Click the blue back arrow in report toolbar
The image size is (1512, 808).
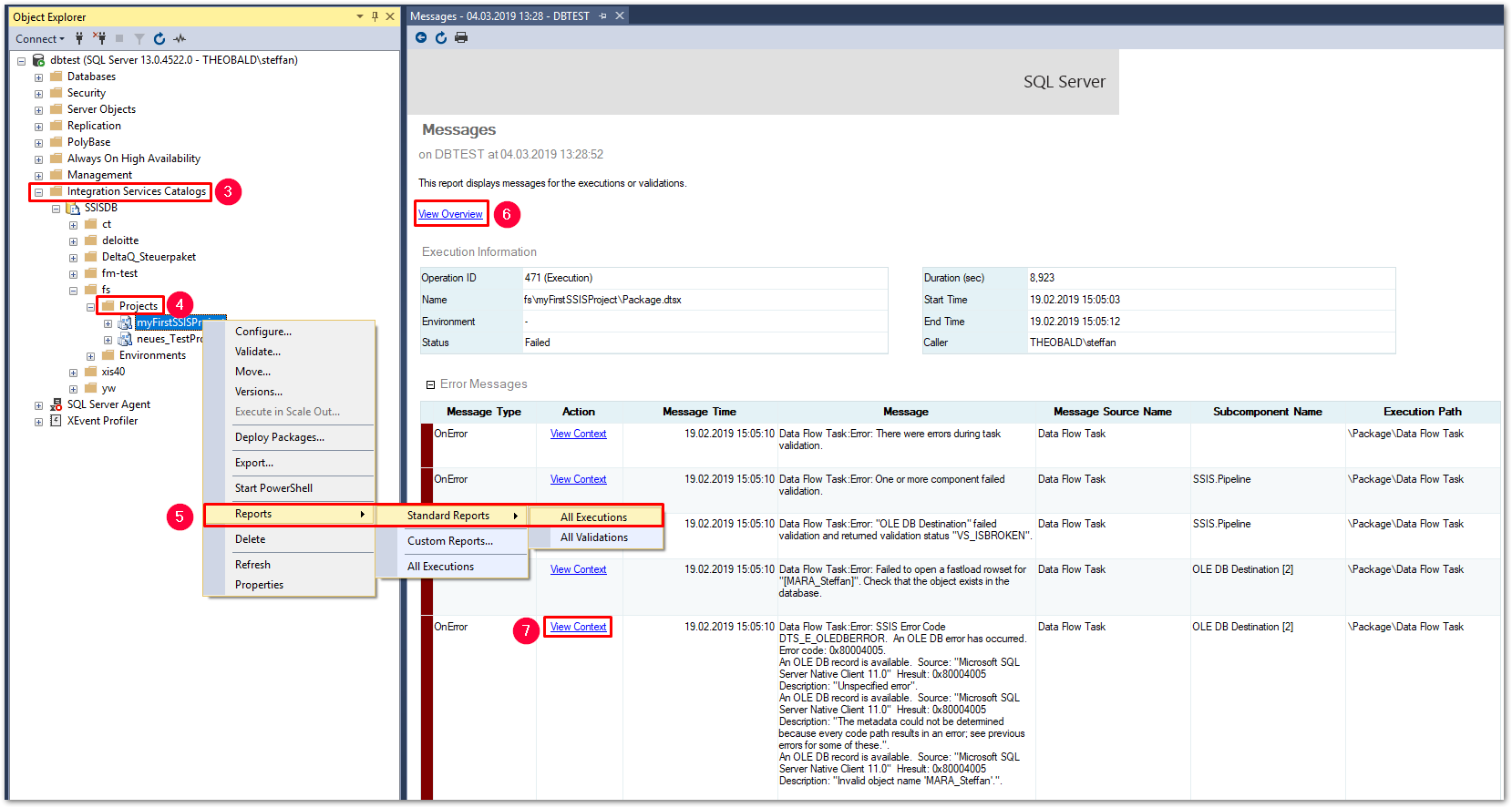pos(421,37)
